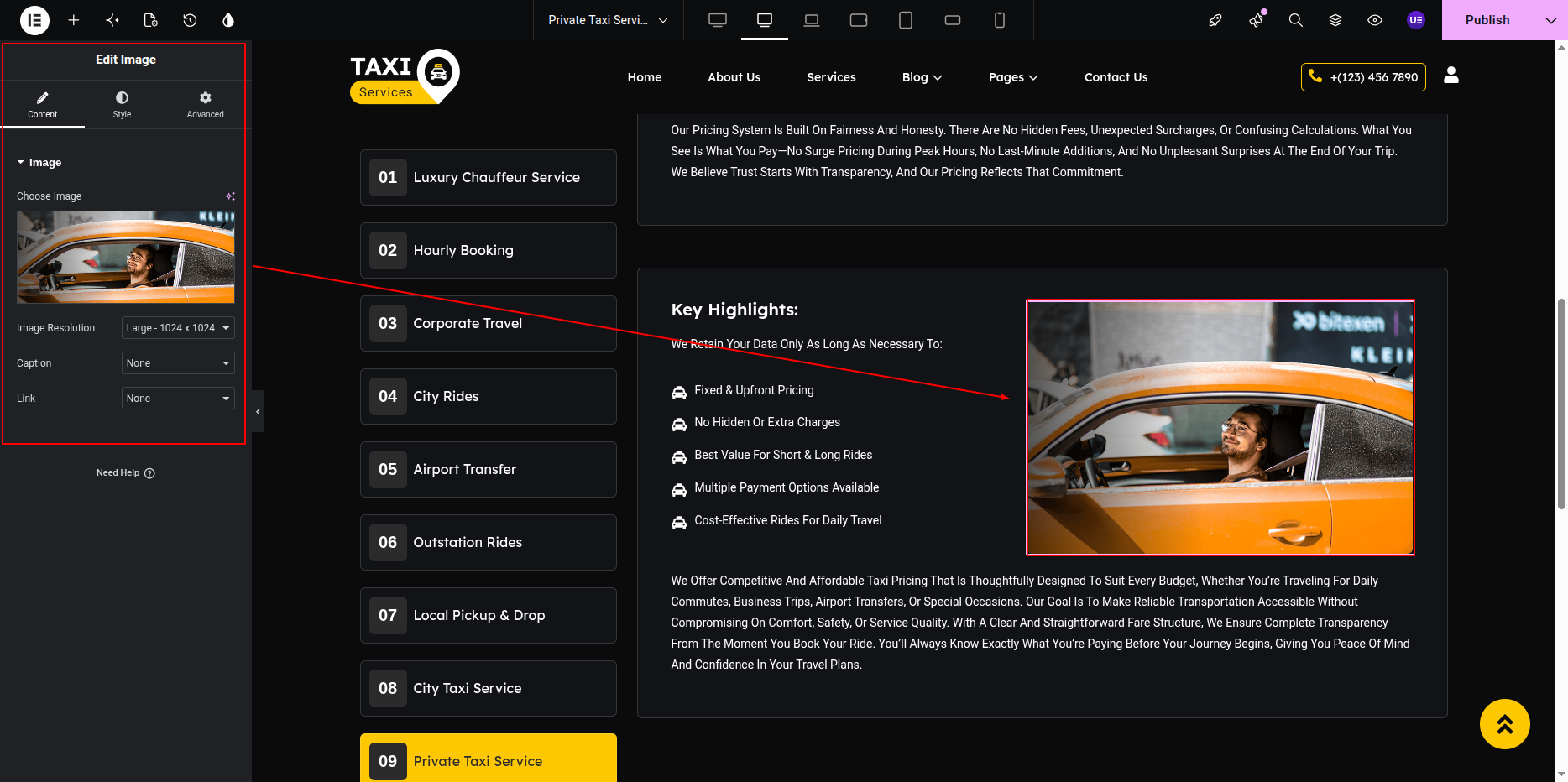Open the page document settings icon

point(151,20)
